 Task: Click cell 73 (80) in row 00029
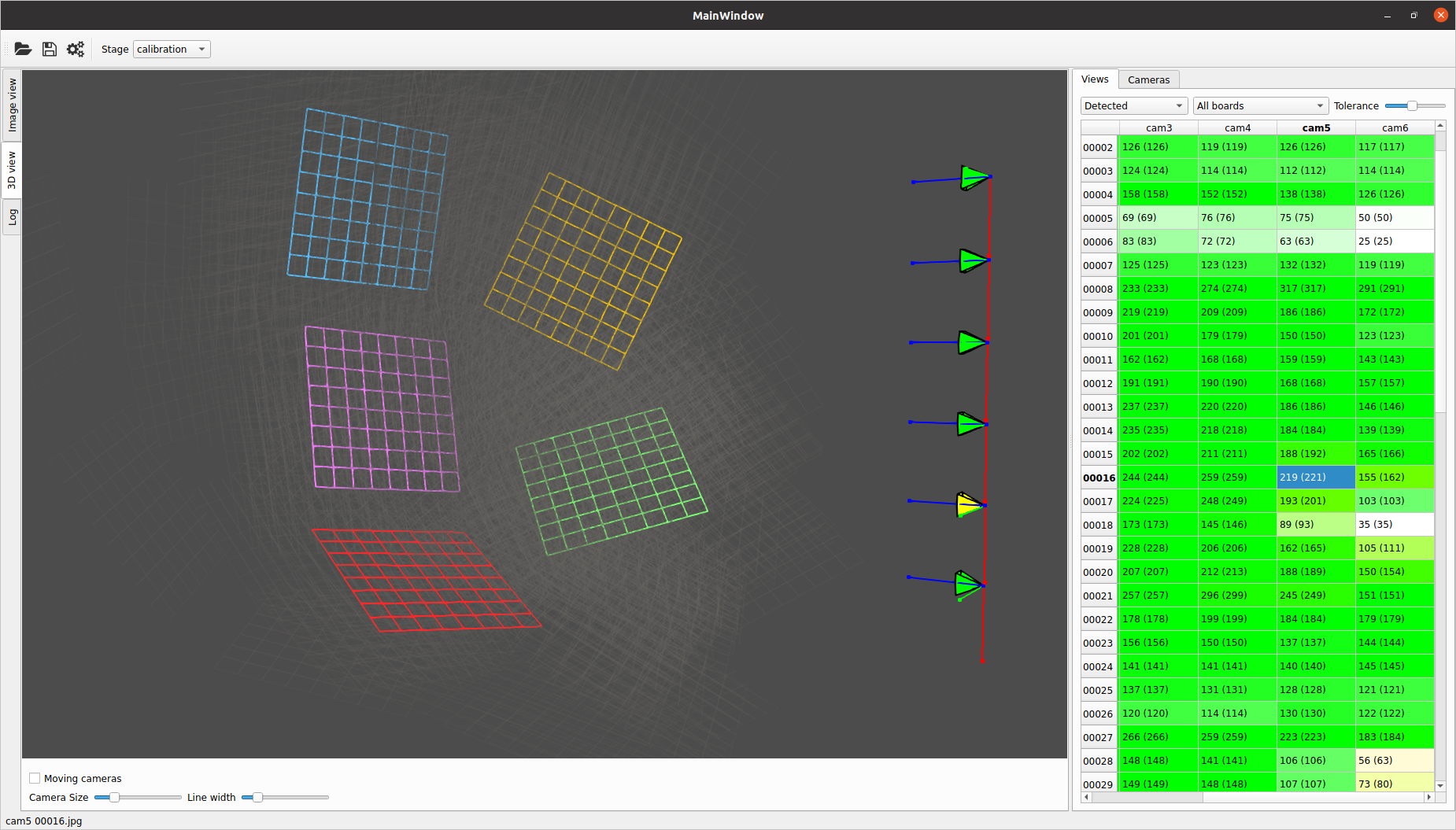coord(1395,783)
